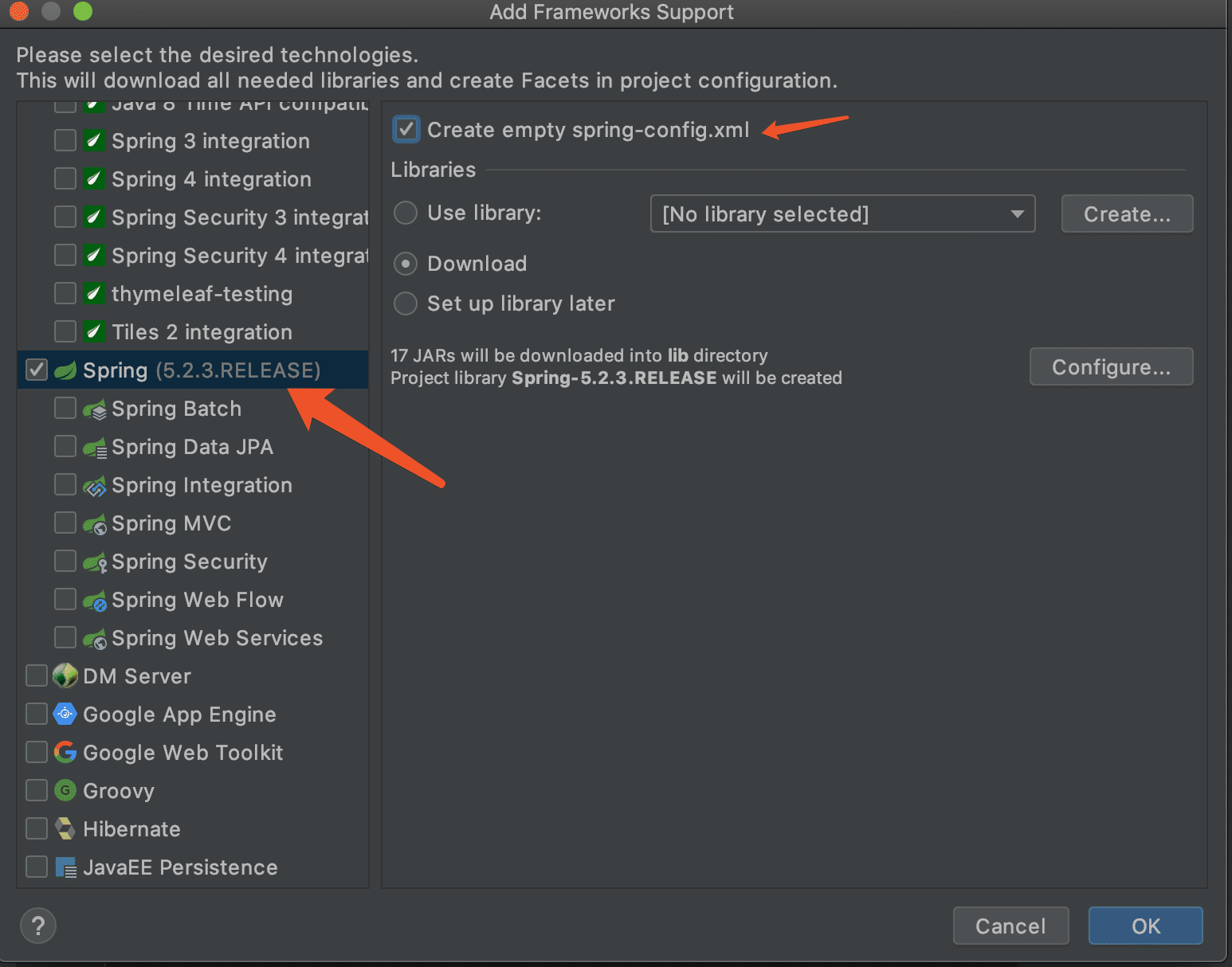Open the No library selected dropdown
1232x967 pixels.
click(x=843, y=213)
